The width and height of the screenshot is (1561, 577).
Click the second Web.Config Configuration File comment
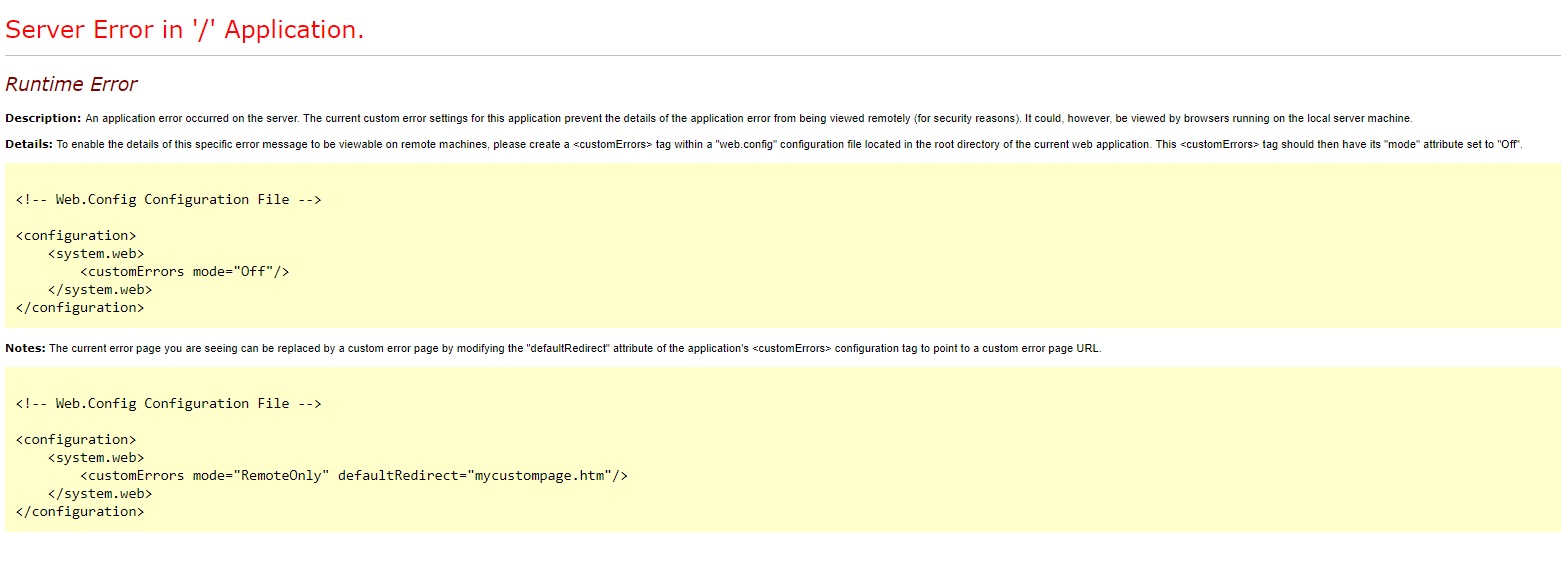tap(169, 403)
